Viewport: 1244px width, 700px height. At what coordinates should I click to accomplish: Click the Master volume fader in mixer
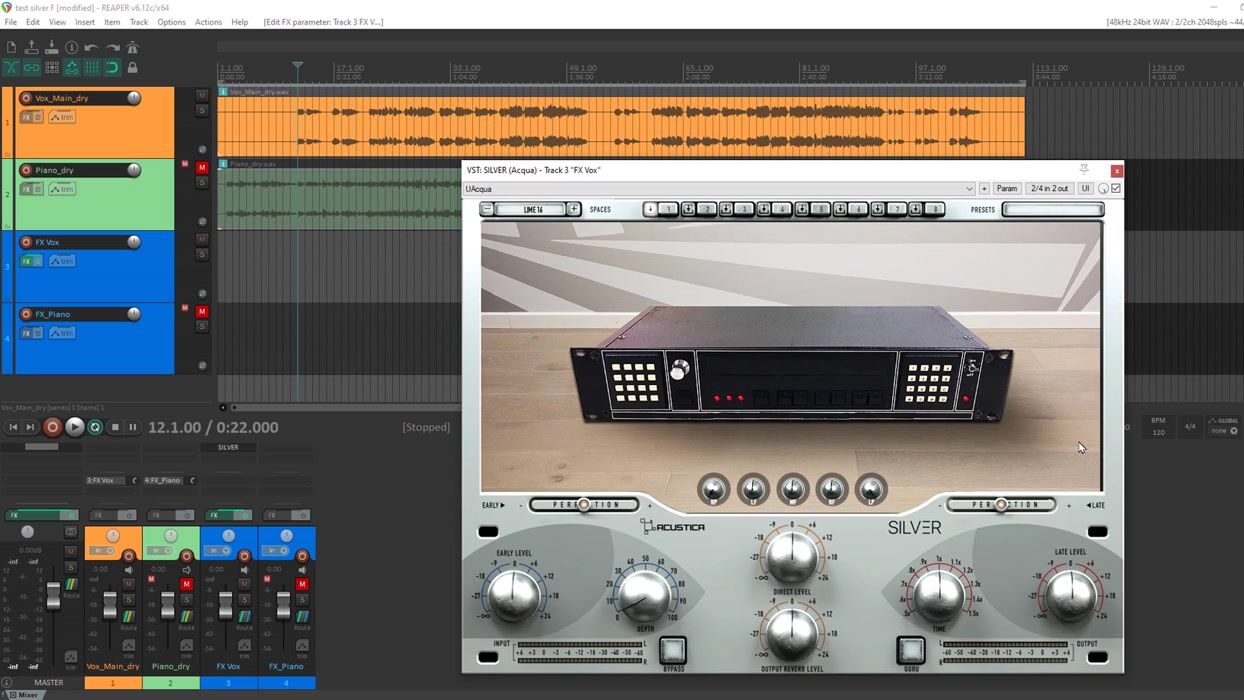53,597
